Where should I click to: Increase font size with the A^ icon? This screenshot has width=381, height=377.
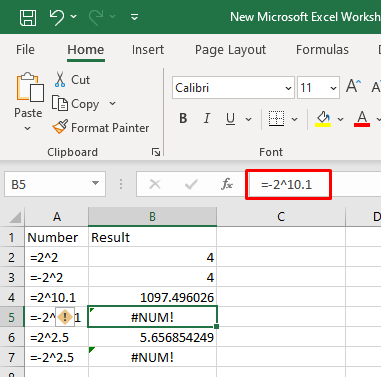point(353,86)
